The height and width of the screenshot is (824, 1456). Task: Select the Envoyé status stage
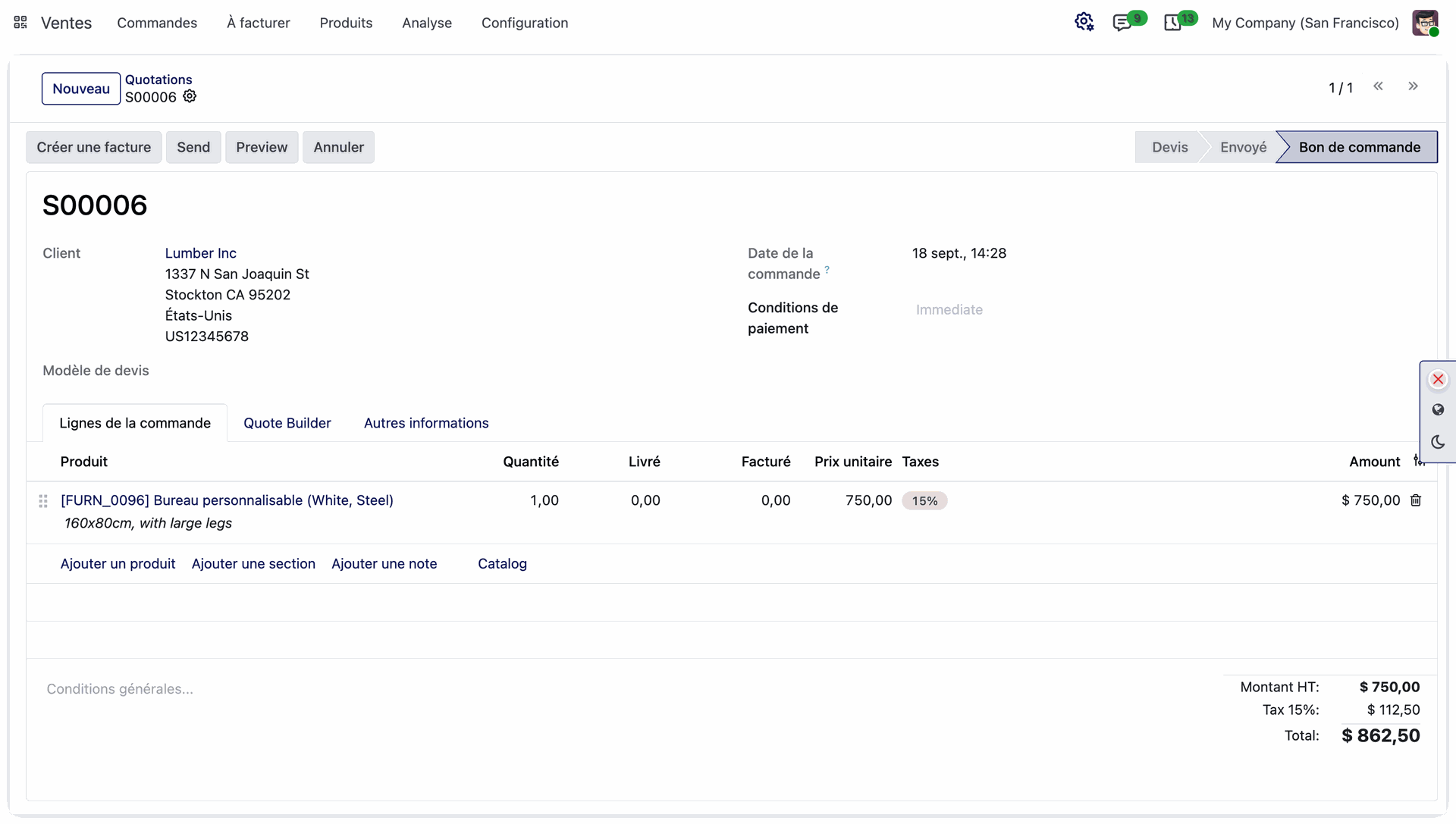click(1244, 147)
